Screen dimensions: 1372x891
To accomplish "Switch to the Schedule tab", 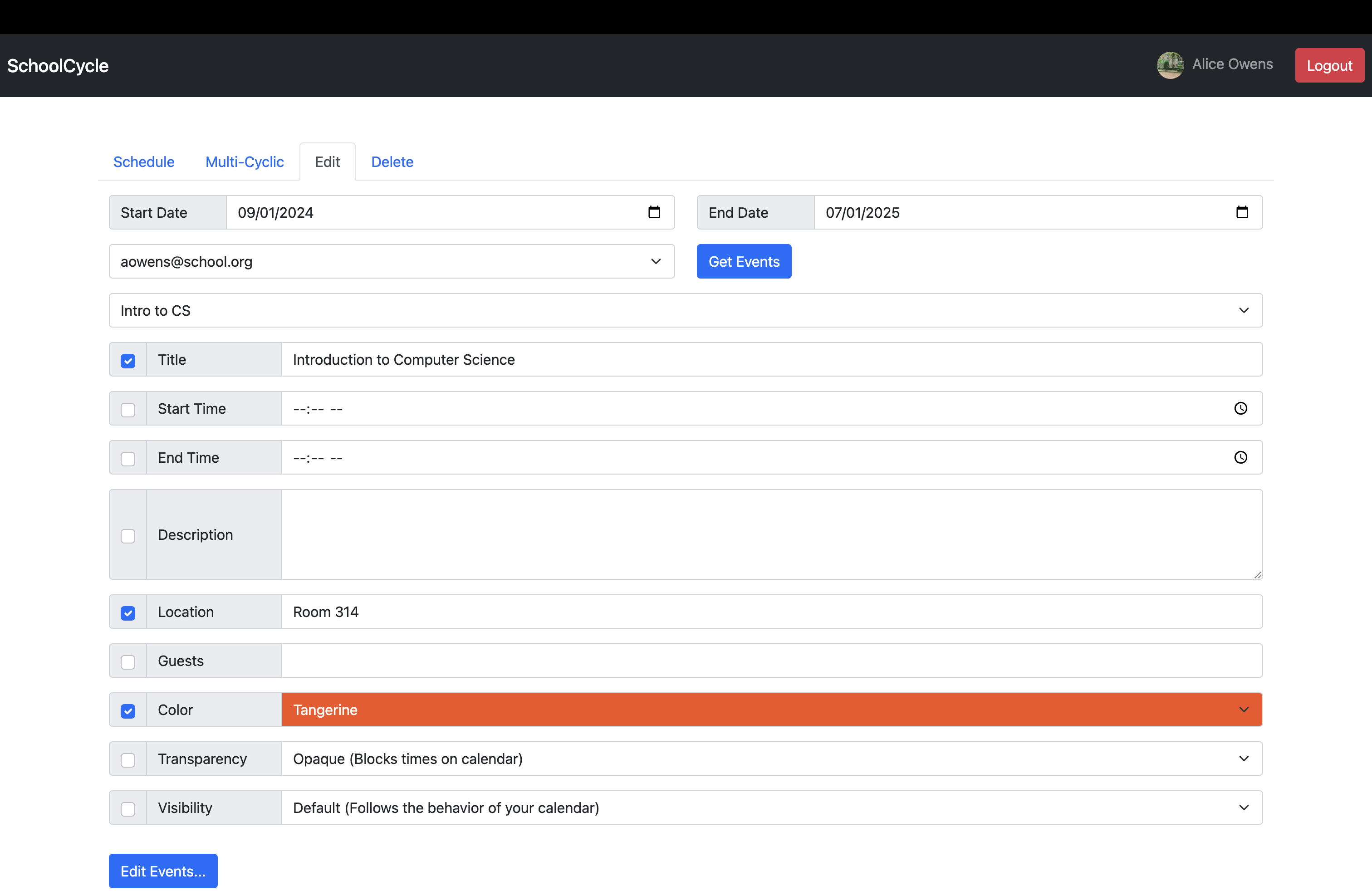I will (x=143, y=162).
